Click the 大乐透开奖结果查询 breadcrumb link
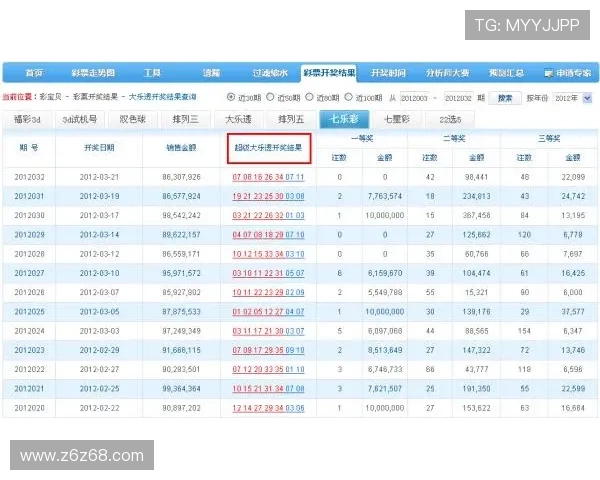This screenshot has height=480, width=600. pos(162,97)
